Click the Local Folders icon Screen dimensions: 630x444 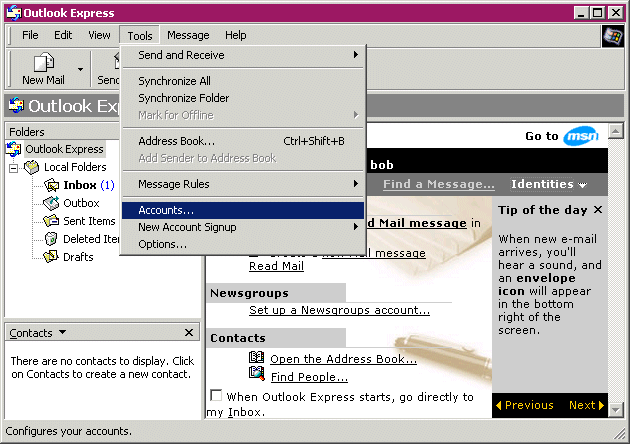click(x=32, y=167)
